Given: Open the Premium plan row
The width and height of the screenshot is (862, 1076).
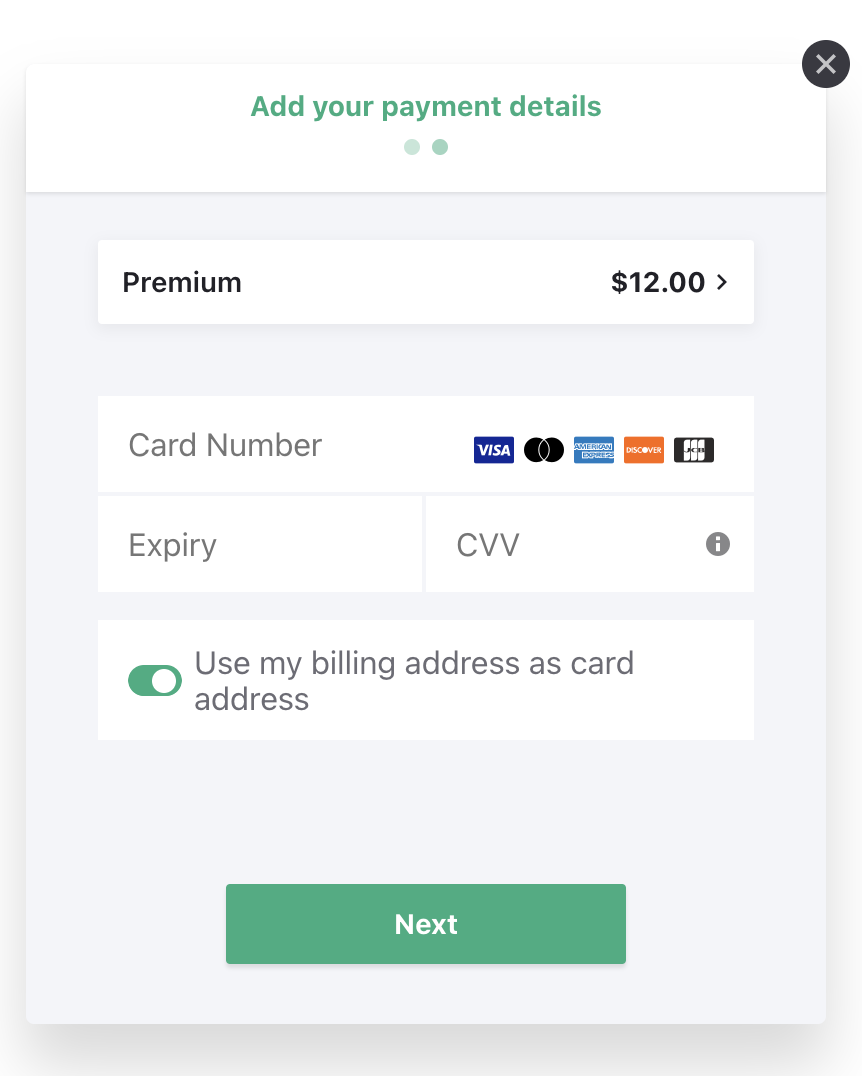Looking at the screenshot, I should [x=426, y=282].
